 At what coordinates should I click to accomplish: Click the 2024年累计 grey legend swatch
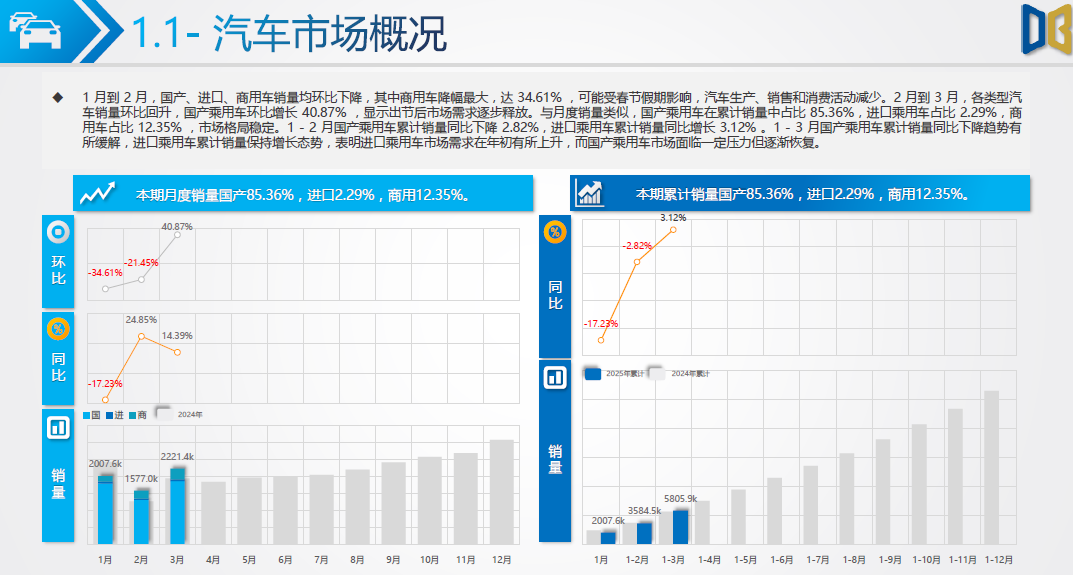pos(657,373)
